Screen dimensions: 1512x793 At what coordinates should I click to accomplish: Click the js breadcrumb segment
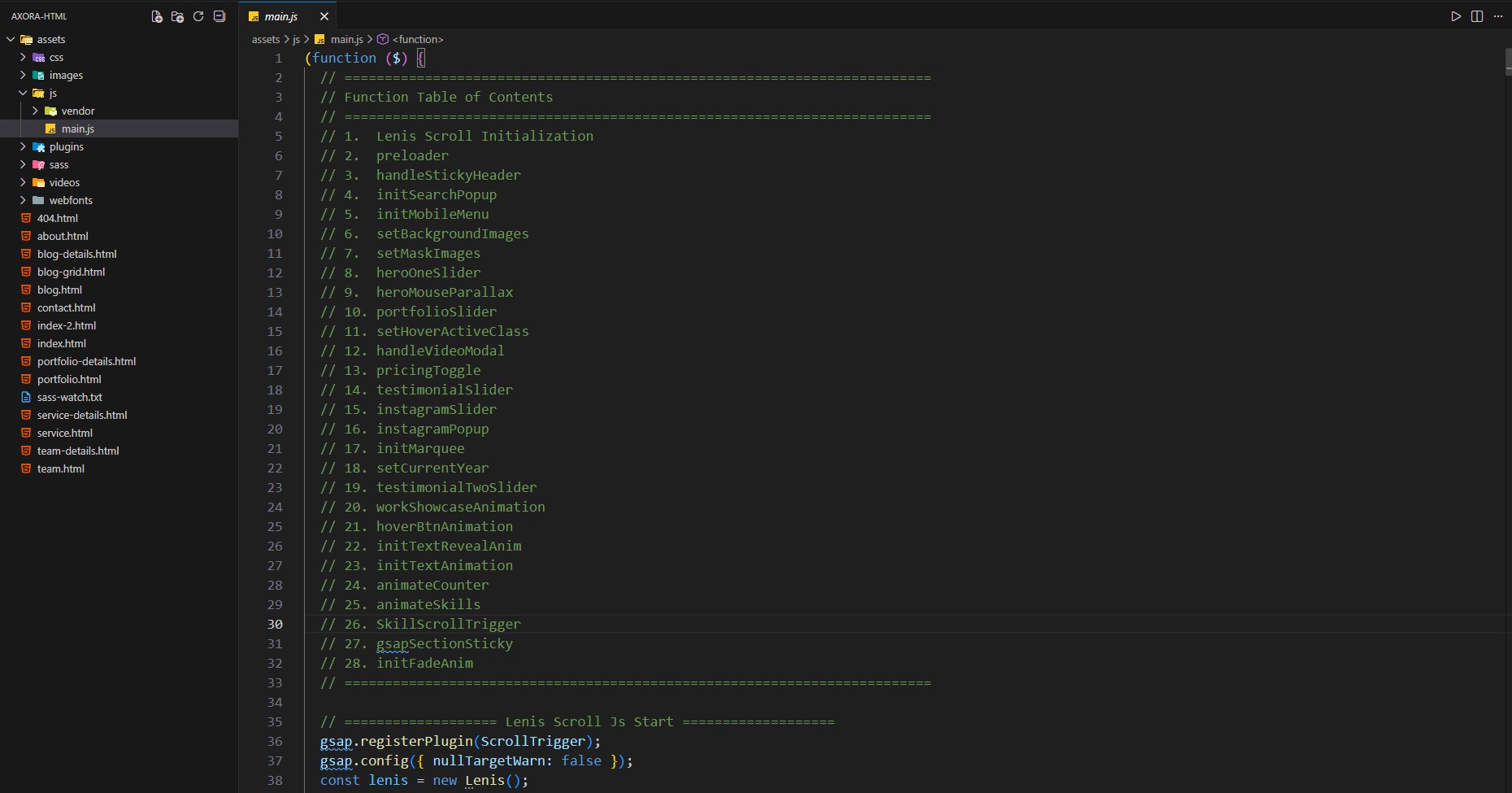[296, 39]
